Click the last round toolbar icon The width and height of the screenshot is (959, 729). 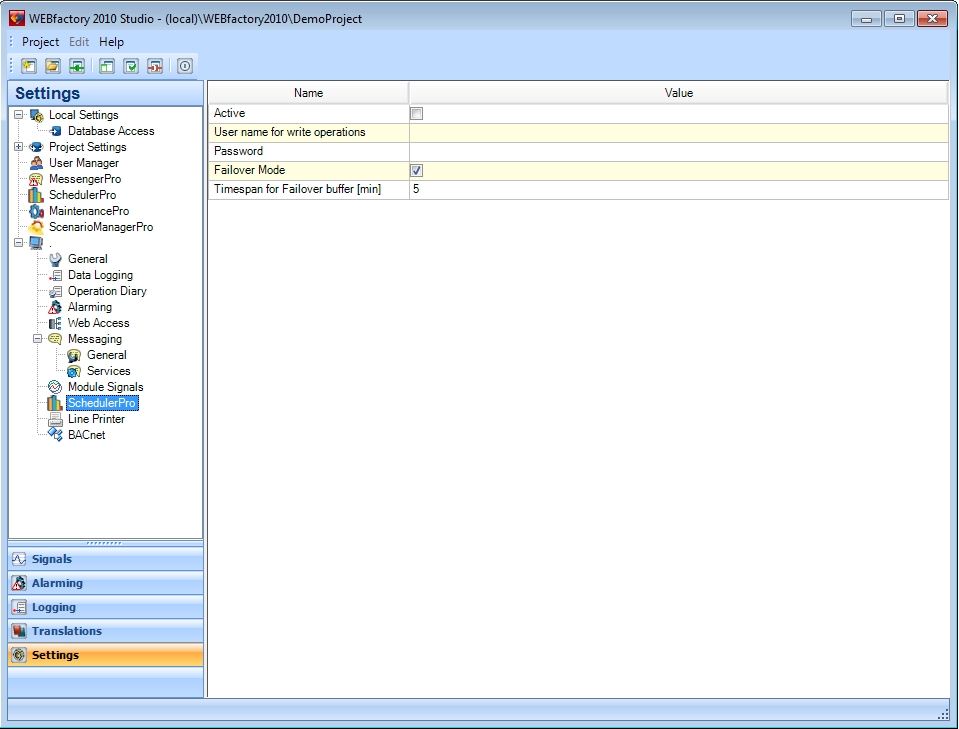[185, 66]
